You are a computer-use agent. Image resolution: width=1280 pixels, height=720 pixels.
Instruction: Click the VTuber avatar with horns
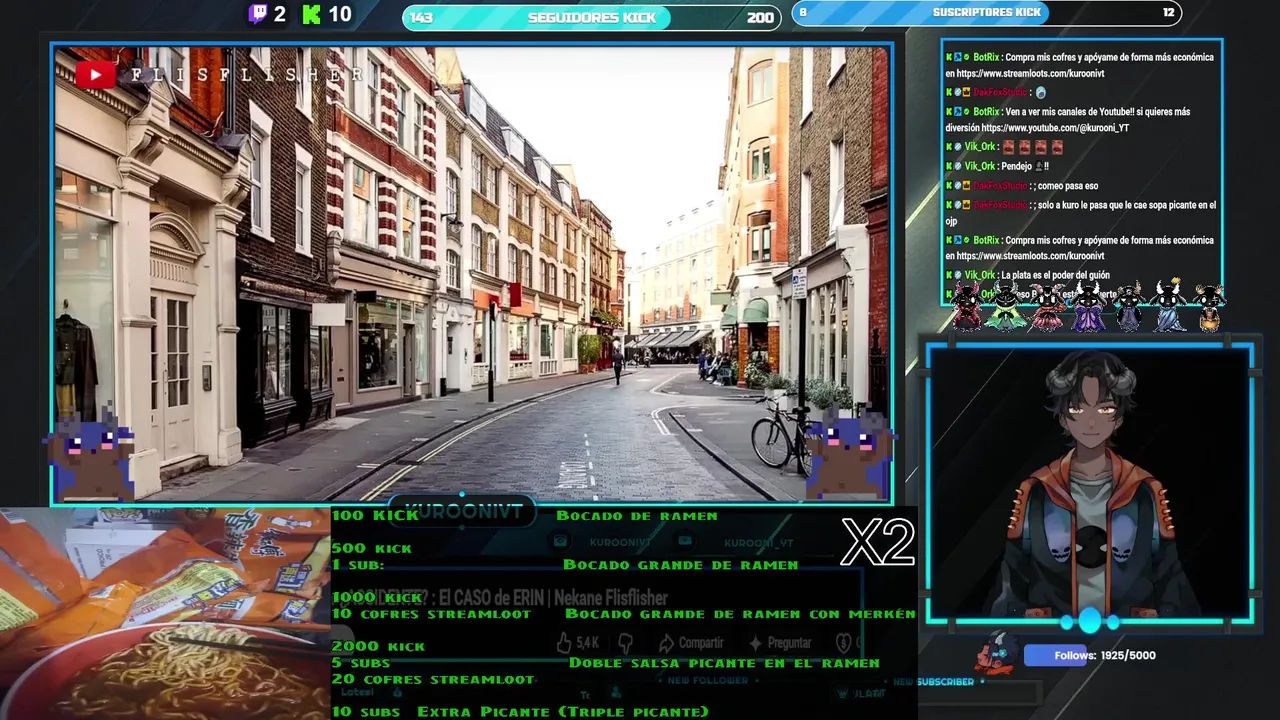(x=1090, y=483)
